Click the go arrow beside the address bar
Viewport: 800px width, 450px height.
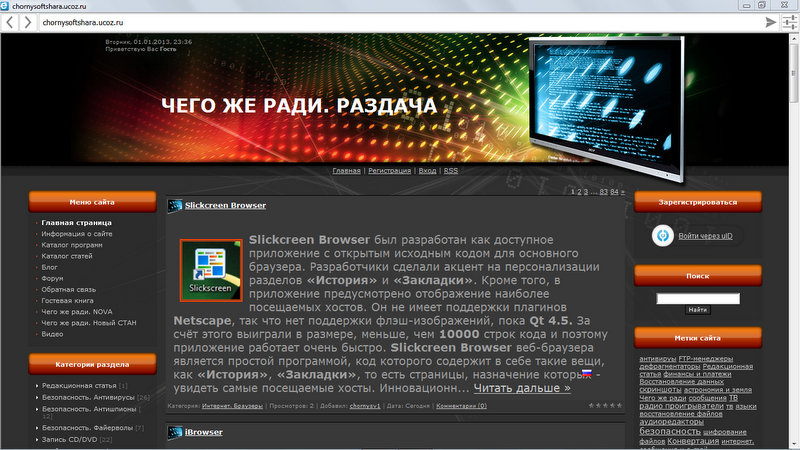(x=770, y=22)
